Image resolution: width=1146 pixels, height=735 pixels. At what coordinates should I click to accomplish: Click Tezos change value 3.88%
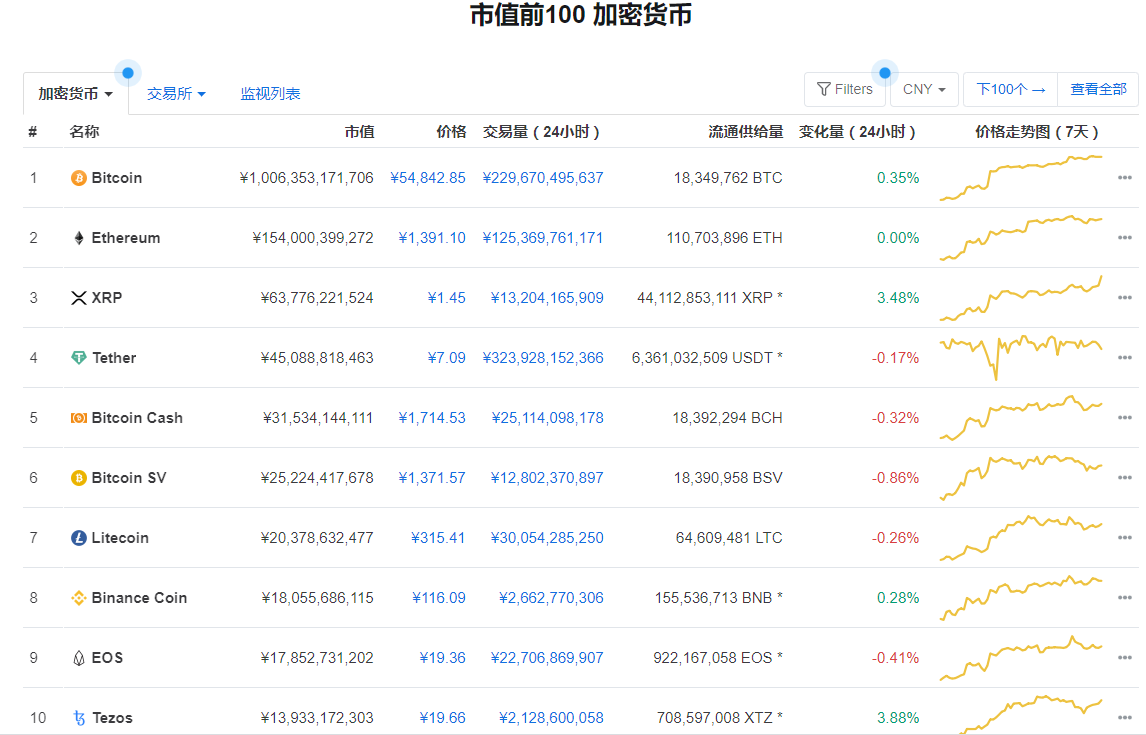pos(898,718)
